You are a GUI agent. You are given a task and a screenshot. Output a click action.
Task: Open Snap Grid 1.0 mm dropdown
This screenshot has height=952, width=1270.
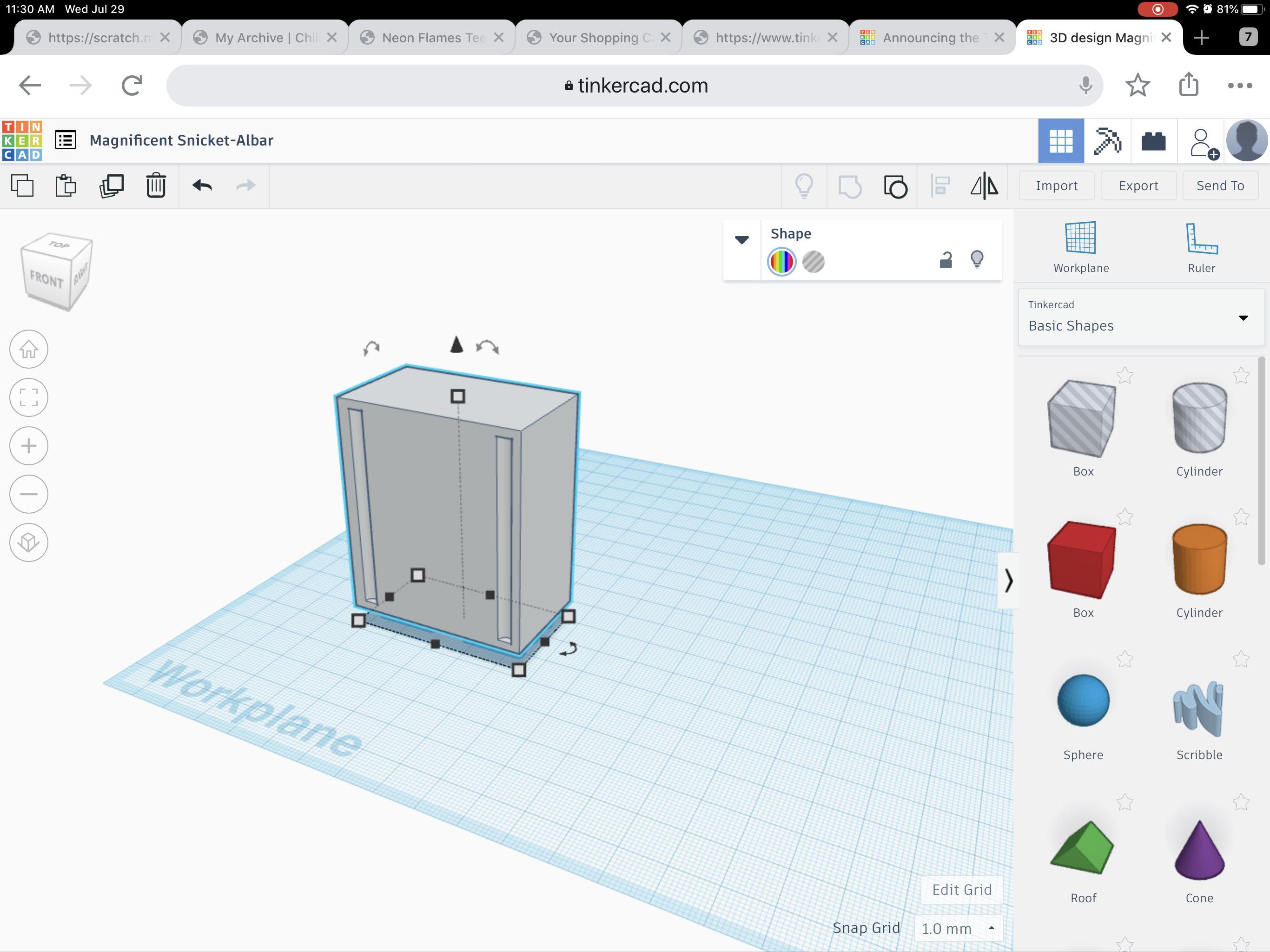pos(958,928)
